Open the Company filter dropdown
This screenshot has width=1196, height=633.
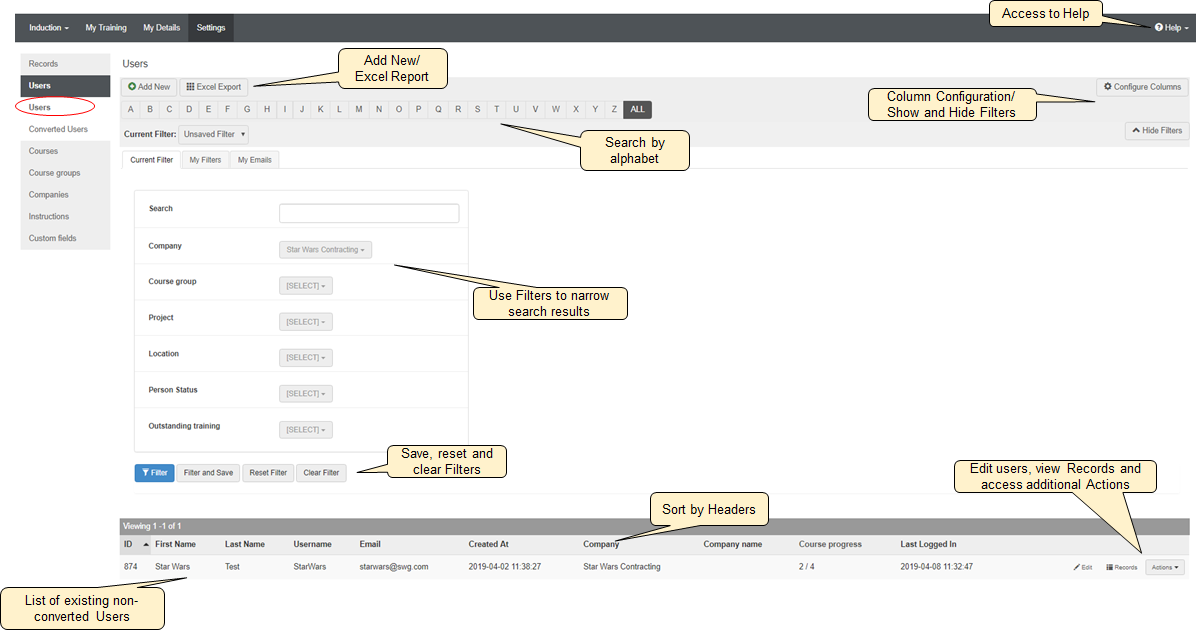click(x=325, y=250)
